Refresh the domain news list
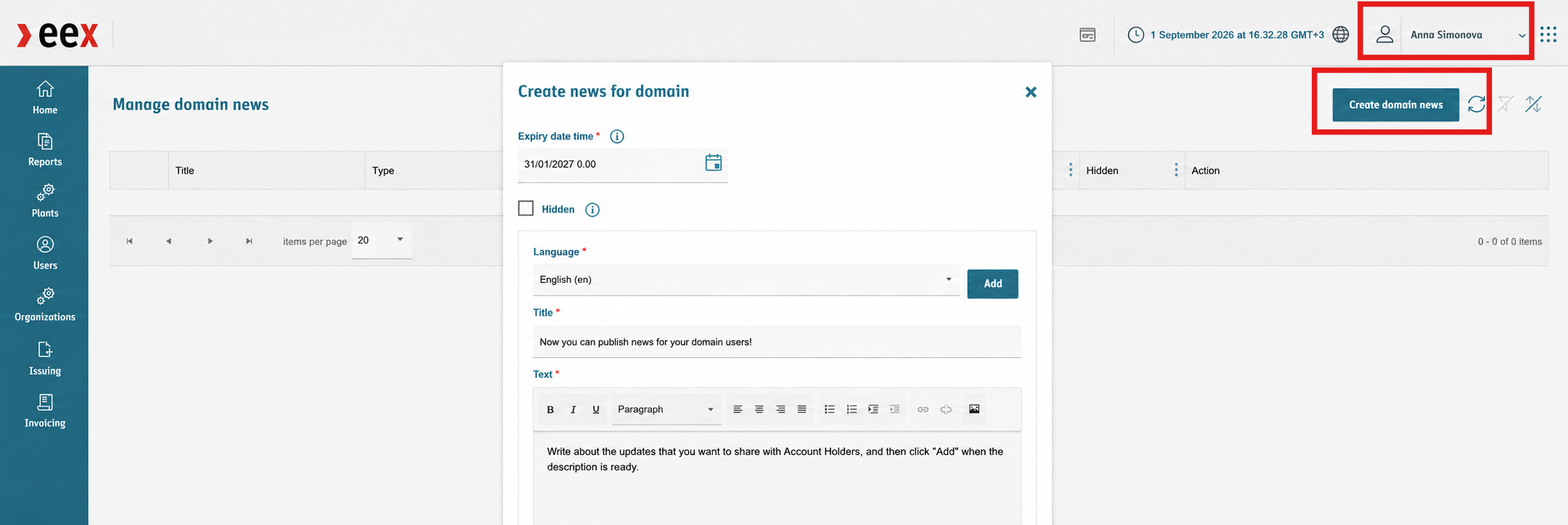The width and height of the screenshot is (1568, 525). (1477, 104)
